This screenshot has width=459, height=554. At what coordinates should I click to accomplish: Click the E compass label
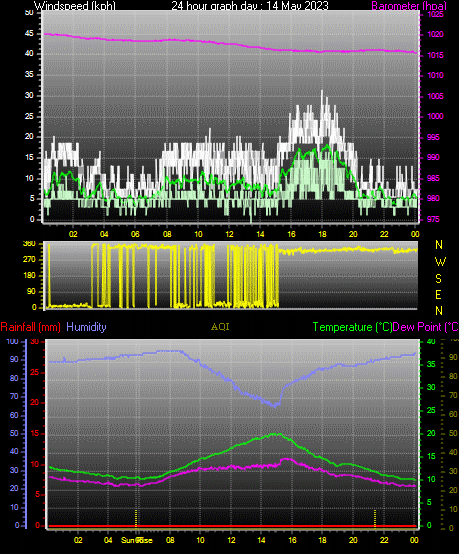tap(439, 294)
